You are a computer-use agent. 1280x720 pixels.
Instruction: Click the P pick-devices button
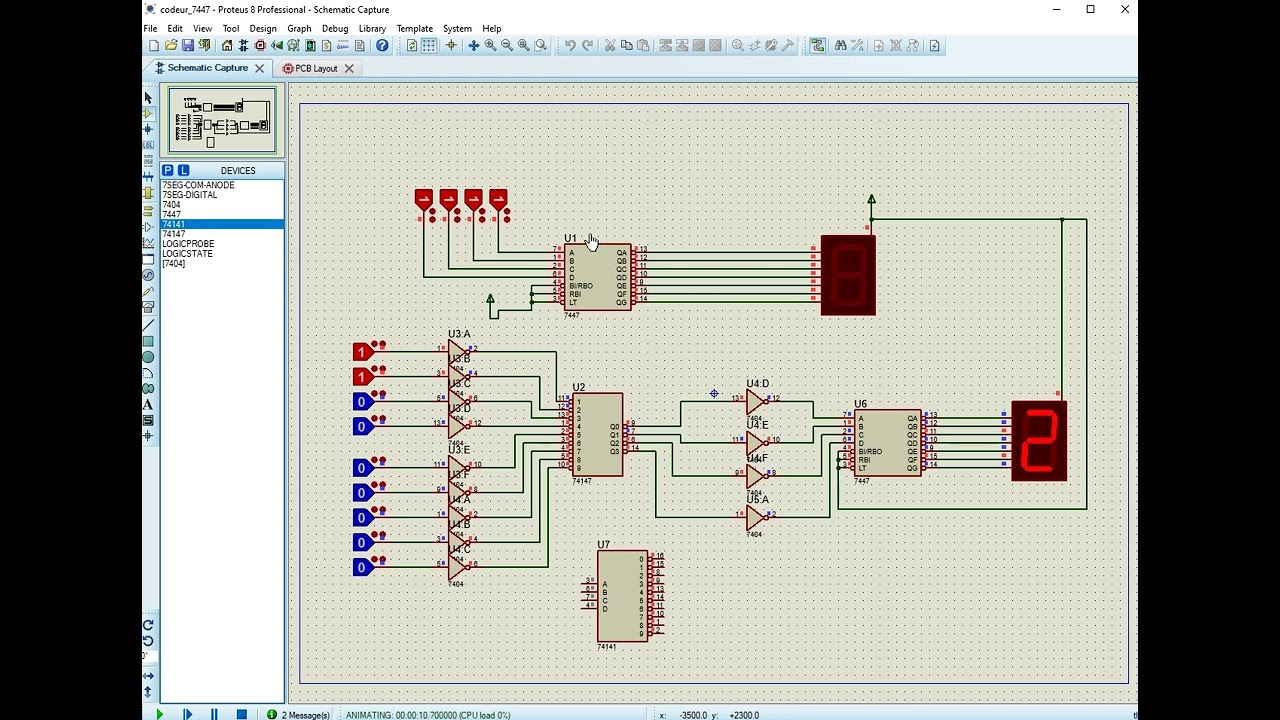168,171
